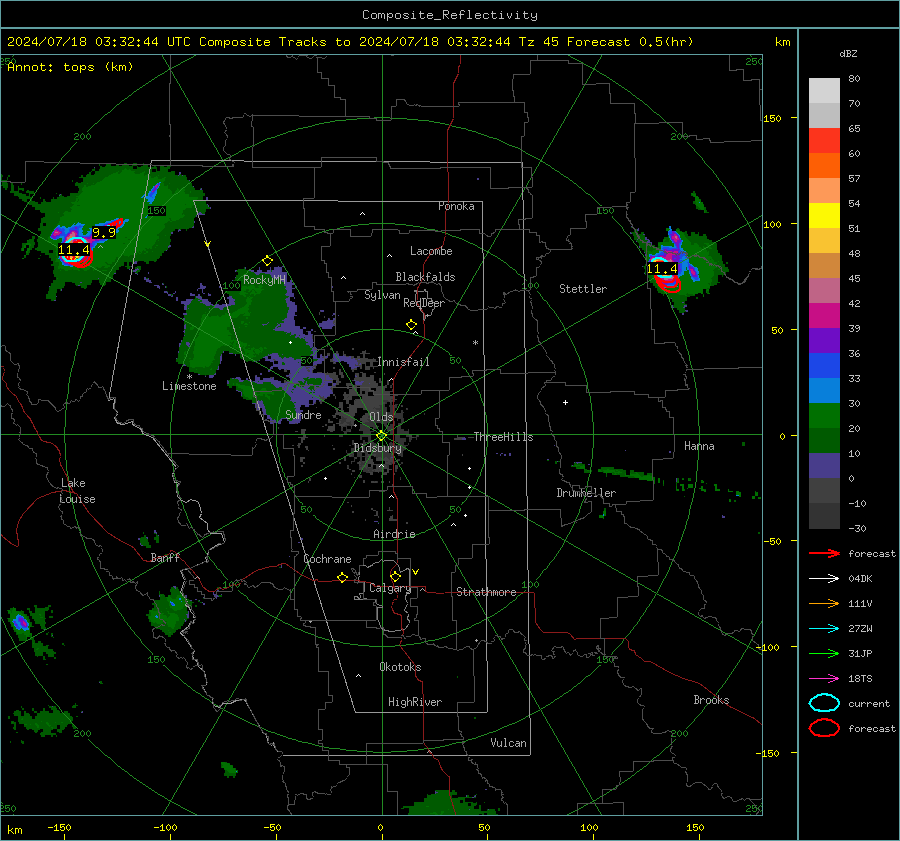Pick the cyan 27ZW arrow legend icon
This screenshot has width=900, height=841.
[824, 629]
